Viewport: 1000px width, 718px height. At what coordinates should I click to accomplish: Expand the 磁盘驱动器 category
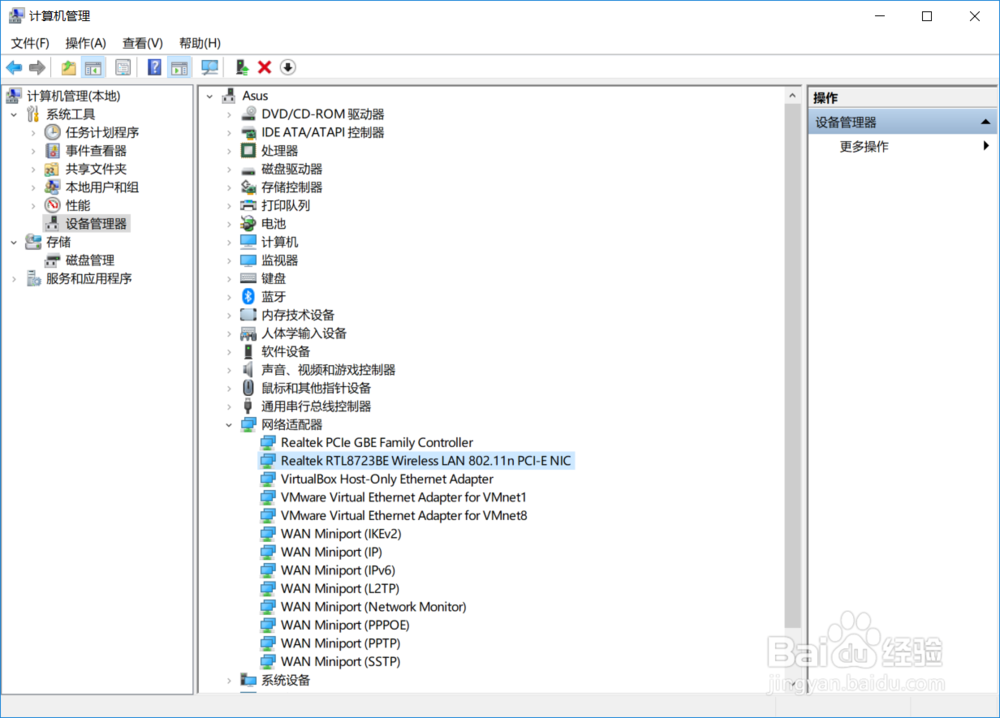pyautogui.click(x=229, y=170)
